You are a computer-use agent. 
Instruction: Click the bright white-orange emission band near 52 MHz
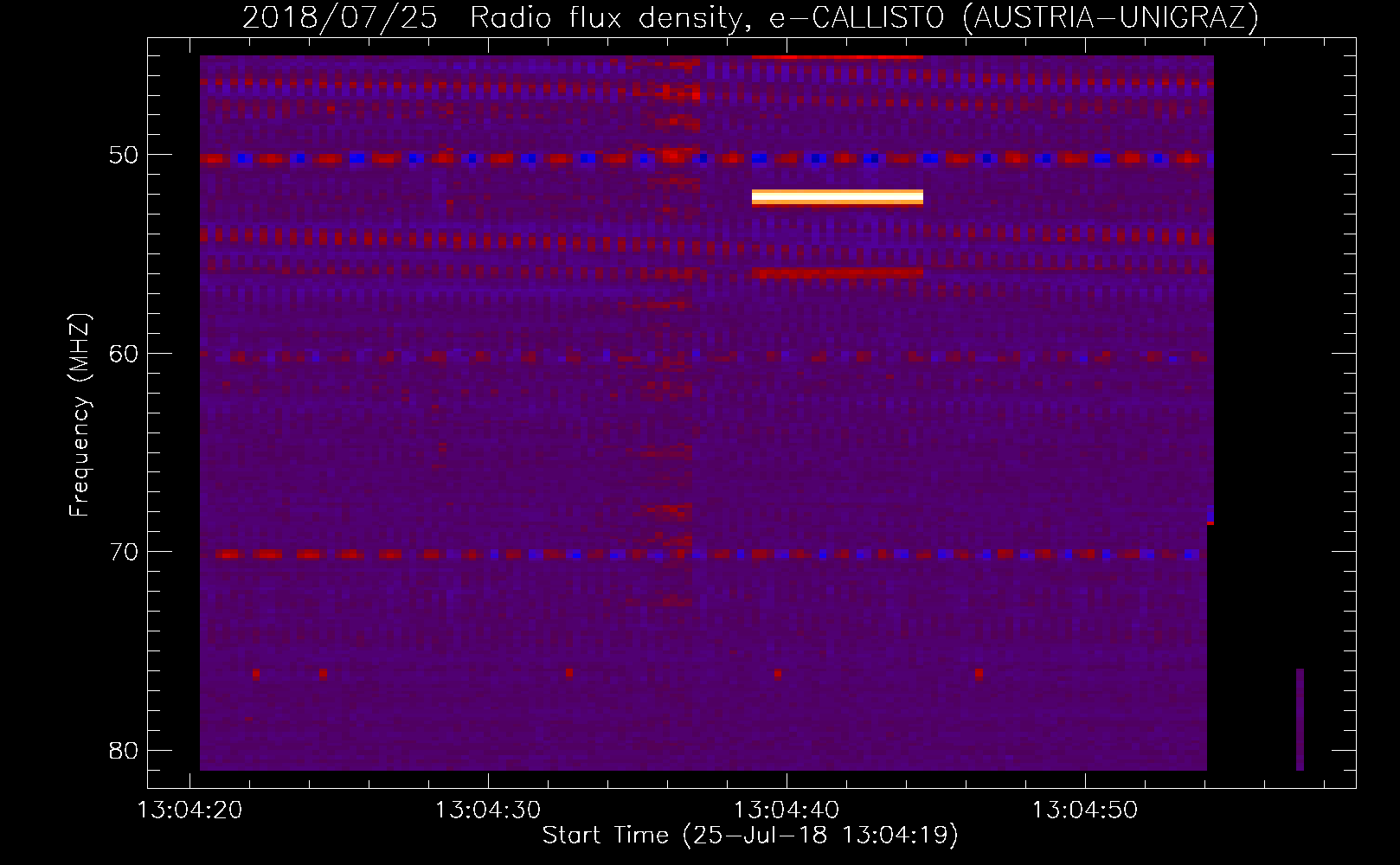pos(838,197)
